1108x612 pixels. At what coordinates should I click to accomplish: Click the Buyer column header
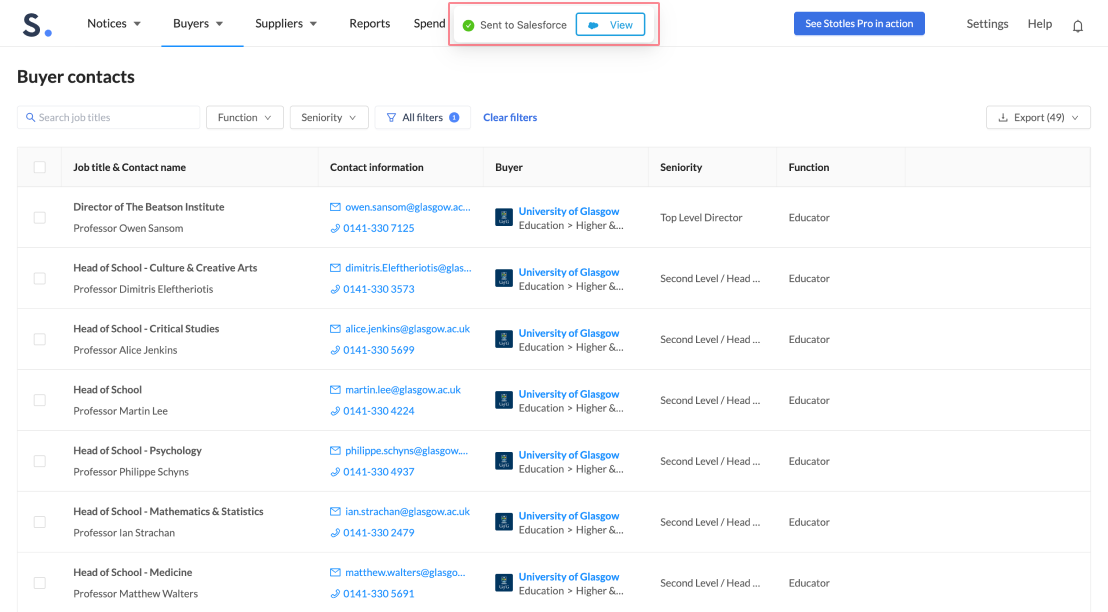tap(509, 167)
